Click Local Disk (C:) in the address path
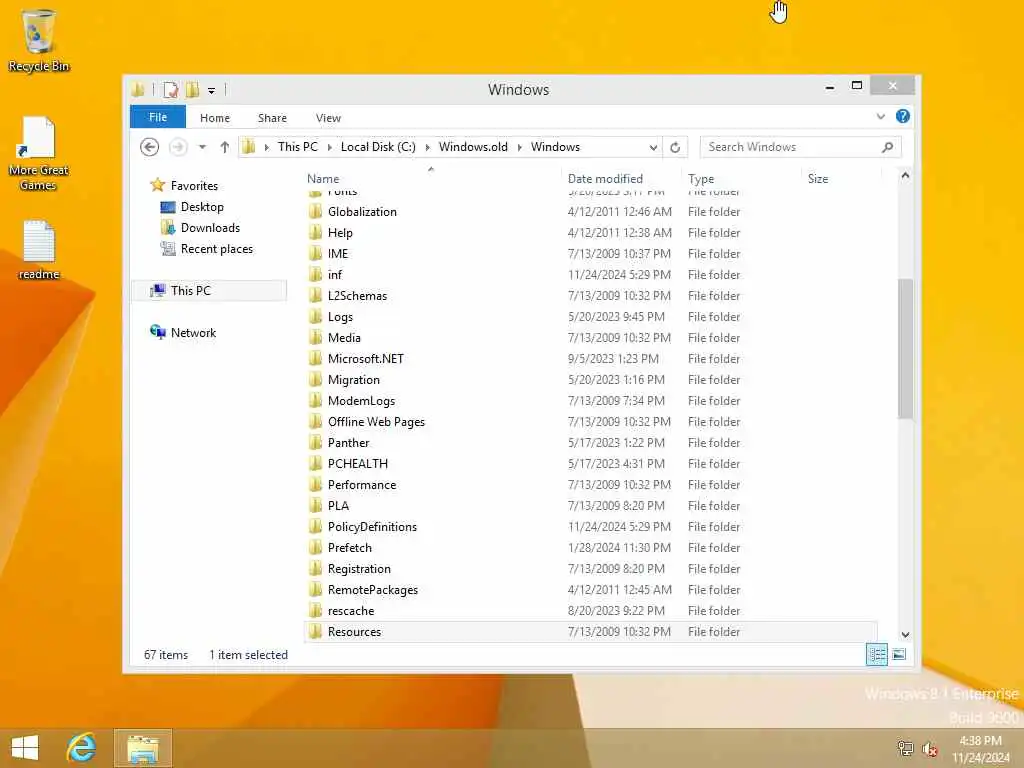 click(378, 147)
